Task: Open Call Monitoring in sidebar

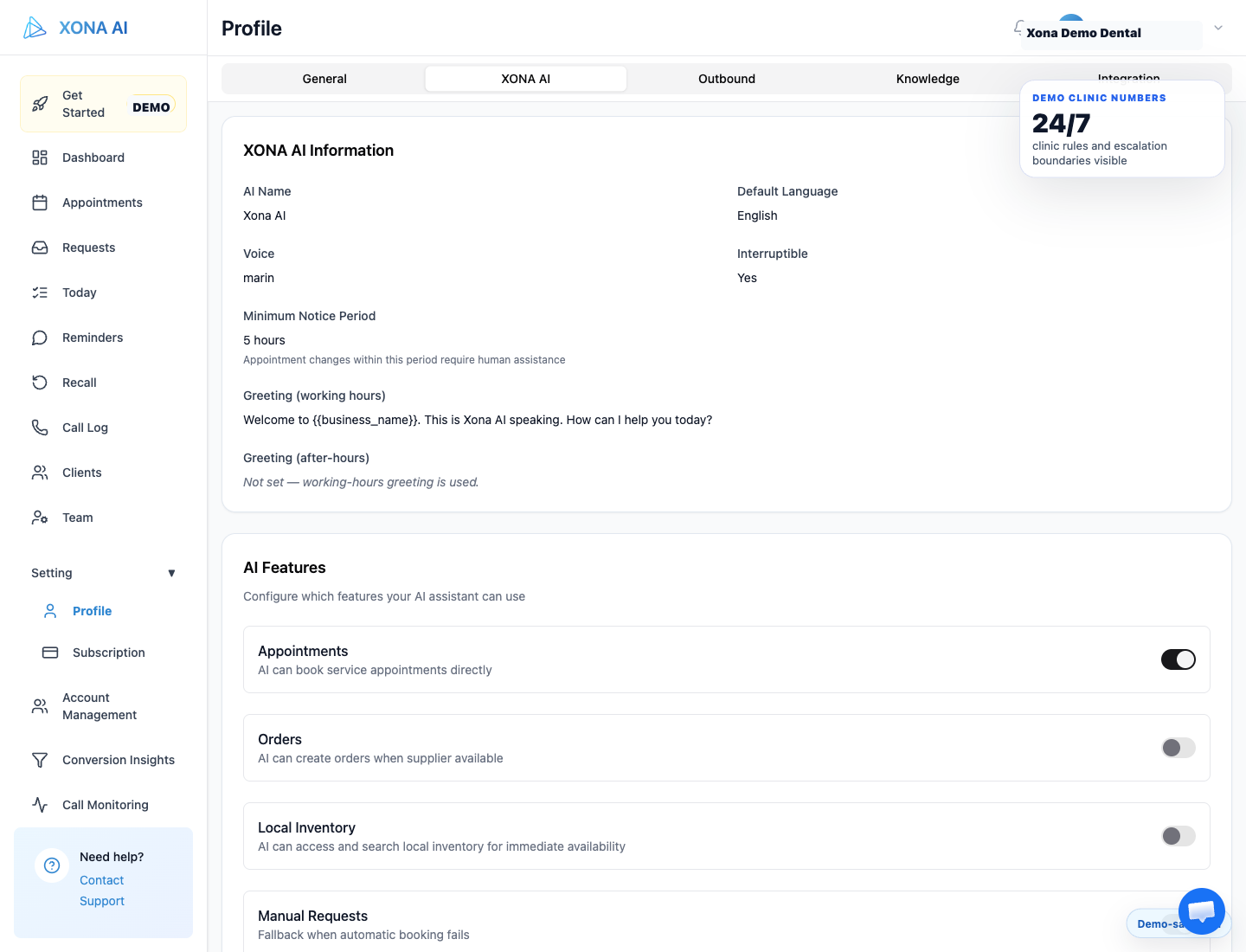Action: pos(103,805)
